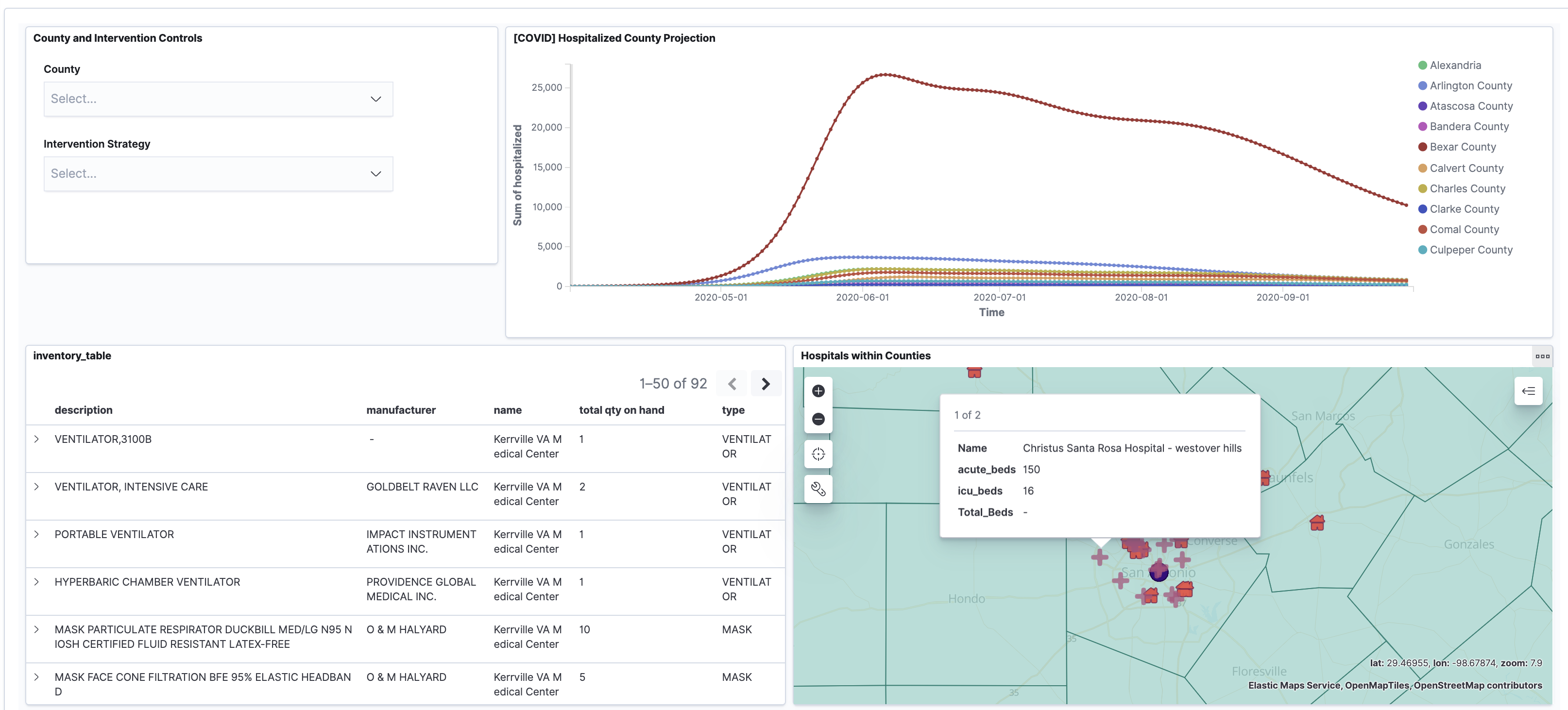Click the map zoom out button
This screenshot has width=1568, height=710.
pos(818,419)
